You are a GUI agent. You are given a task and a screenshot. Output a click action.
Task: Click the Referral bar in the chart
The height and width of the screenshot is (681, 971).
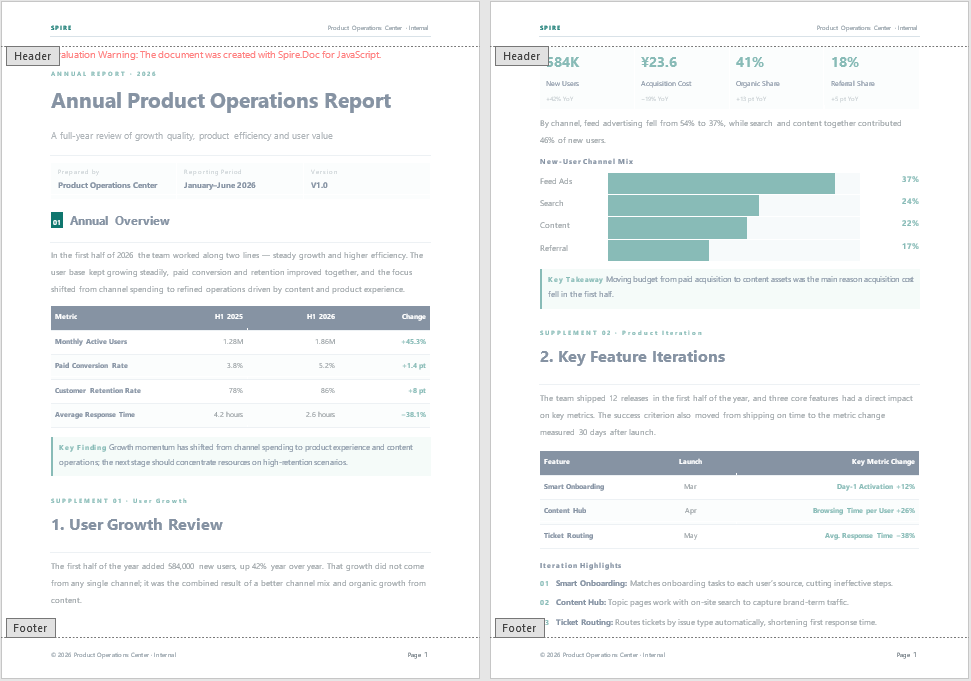[x=658, y=250]
